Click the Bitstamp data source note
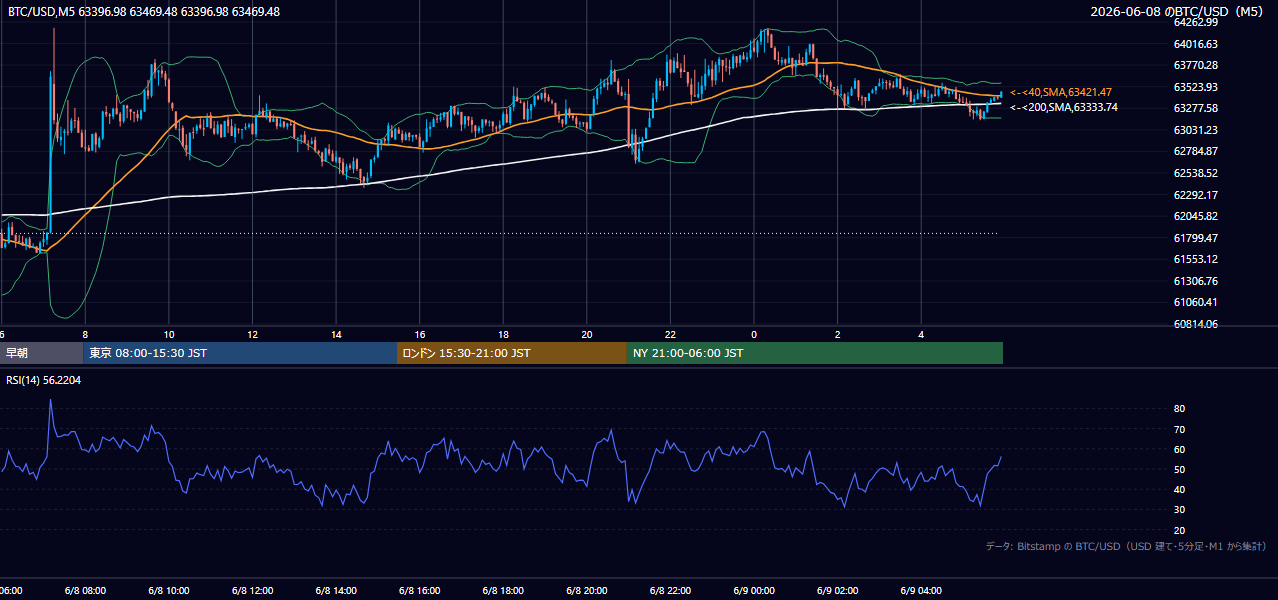Screen dimensions: 1278x600 click(1126, 546)
